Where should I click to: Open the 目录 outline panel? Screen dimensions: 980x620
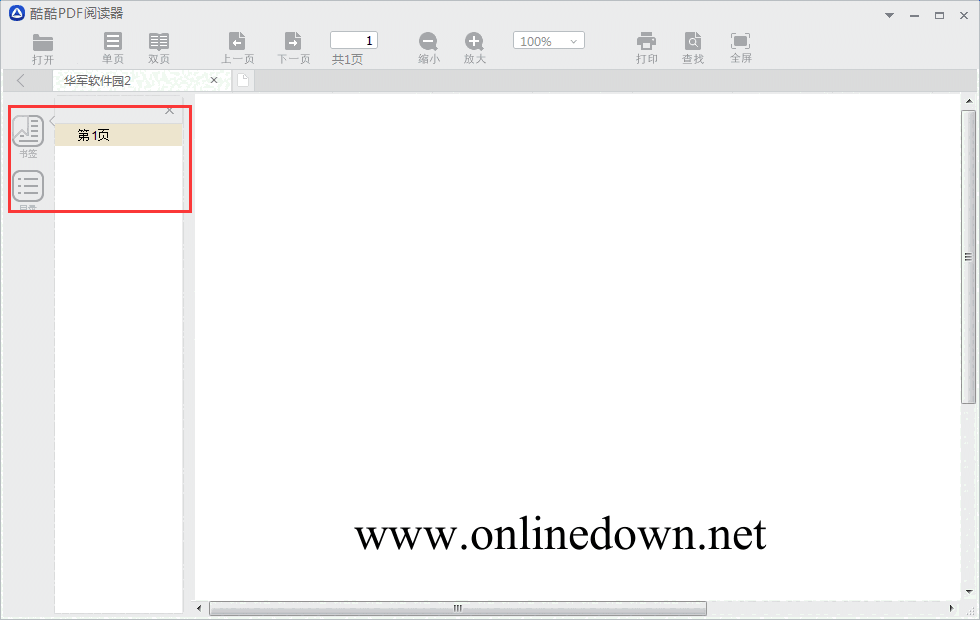point(28,190)
